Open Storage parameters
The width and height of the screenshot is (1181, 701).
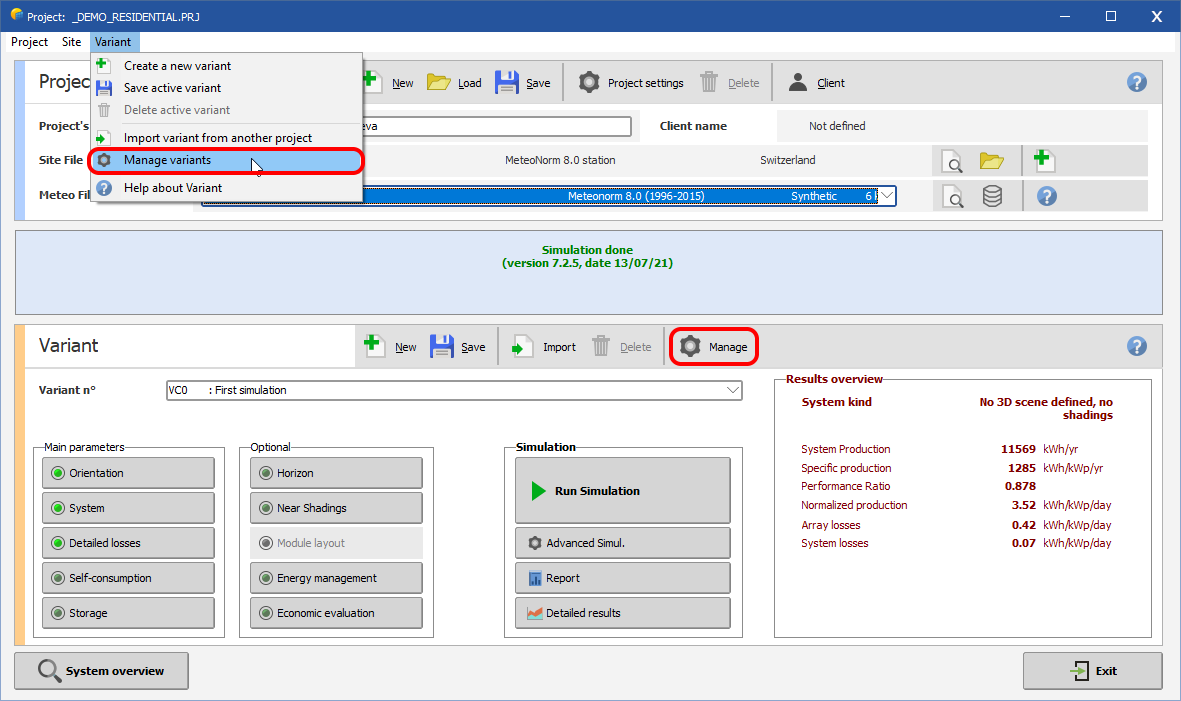point(128,613)
